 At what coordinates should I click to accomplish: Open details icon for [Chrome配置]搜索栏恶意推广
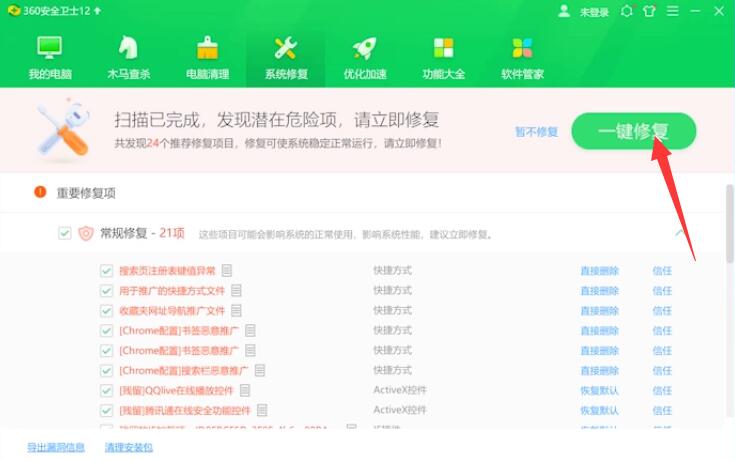coord(260,370)
